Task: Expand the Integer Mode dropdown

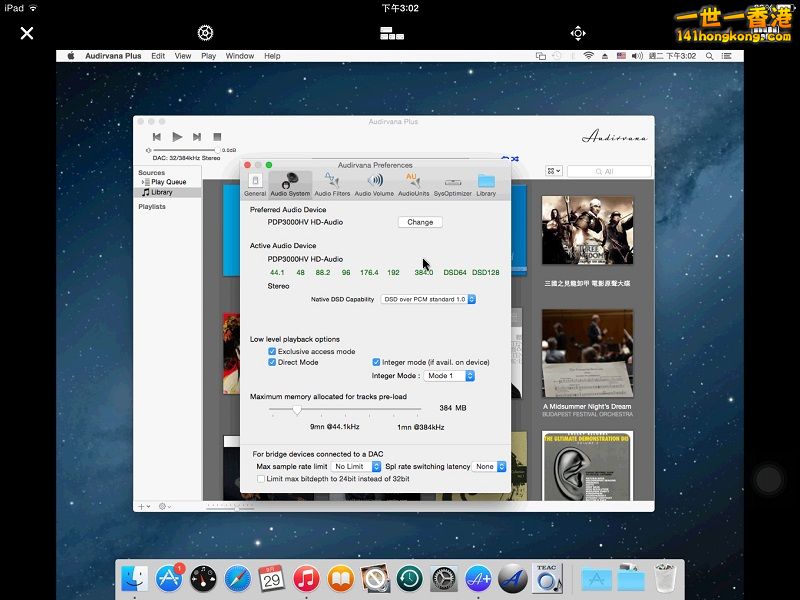Action: tap(449, 376)
